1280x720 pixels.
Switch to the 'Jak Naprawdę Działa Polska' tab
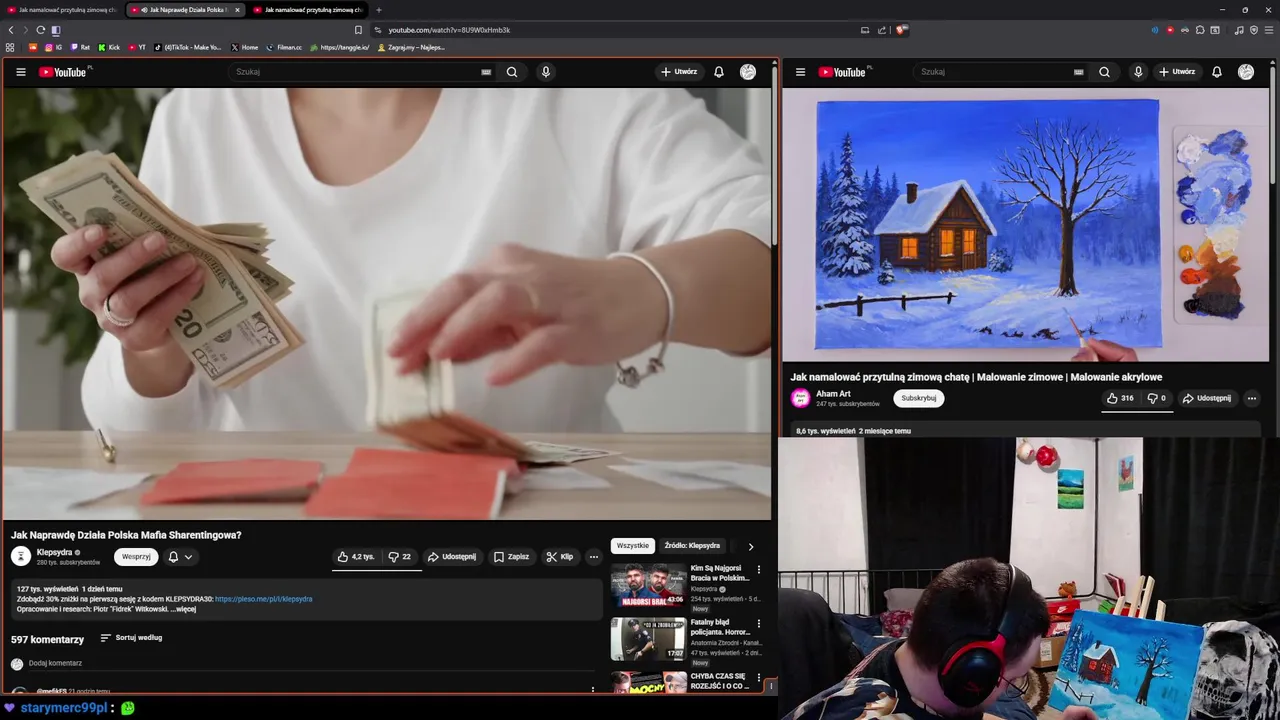(x=185, y=10)
